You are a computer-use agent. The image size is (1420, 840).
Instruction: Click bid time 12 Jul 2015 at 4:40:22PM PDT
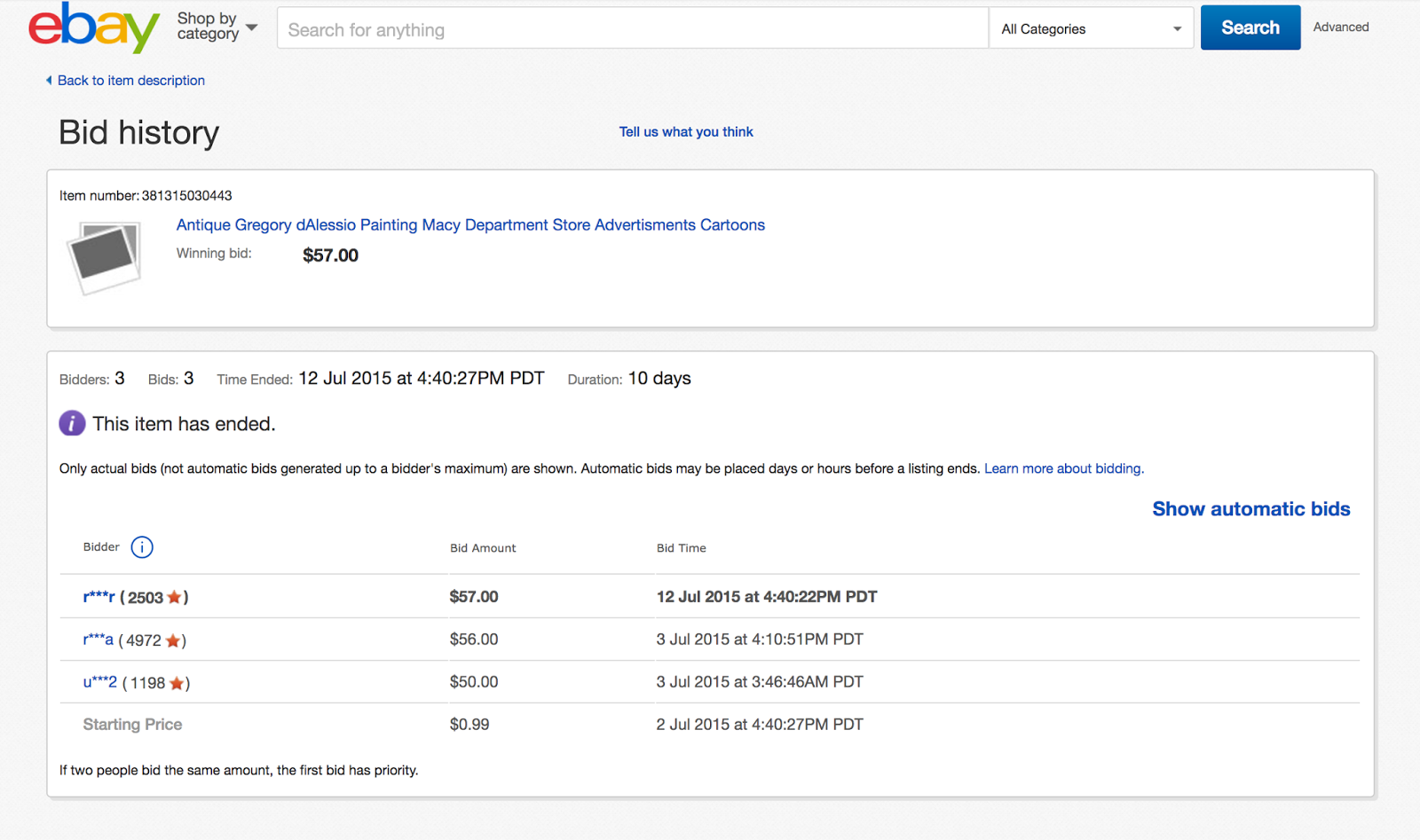coord(767,597)
